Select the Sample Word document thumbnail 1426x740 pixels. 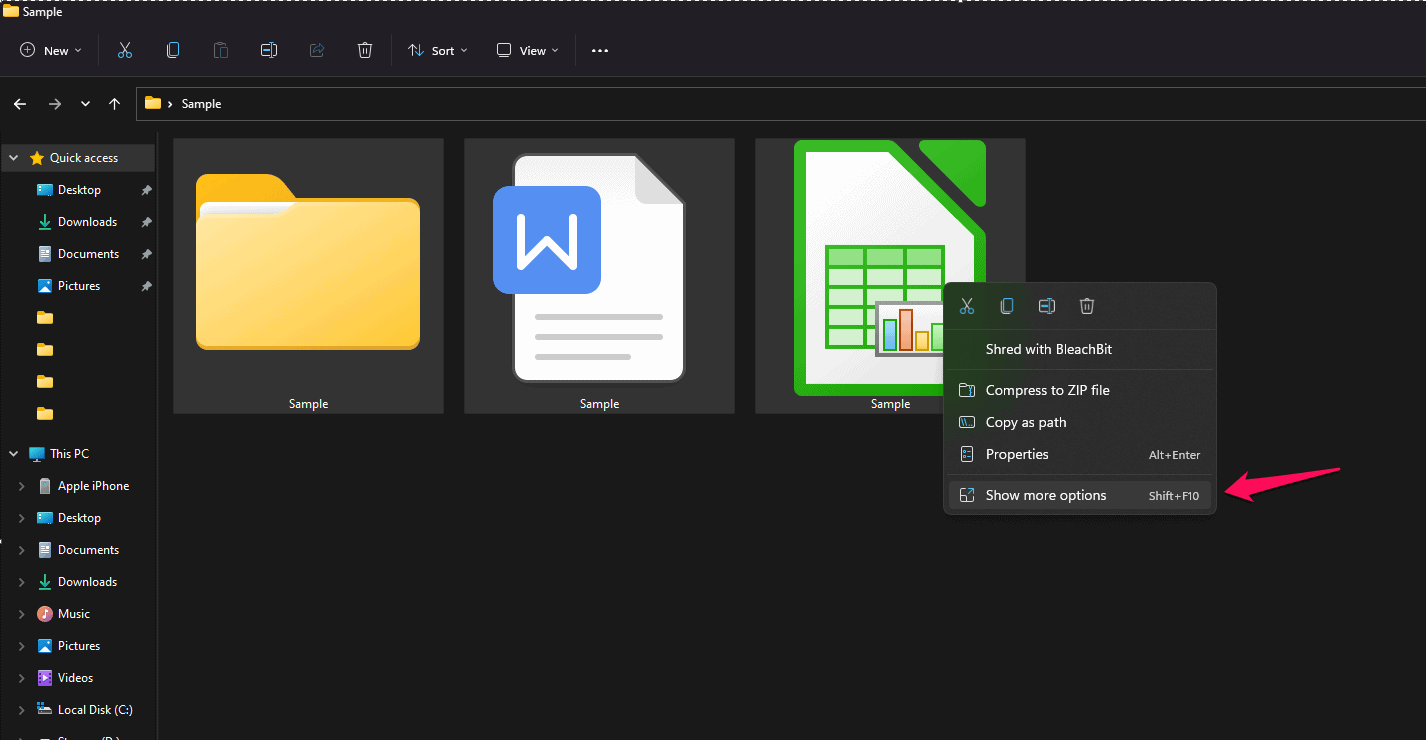coord(599,276)
